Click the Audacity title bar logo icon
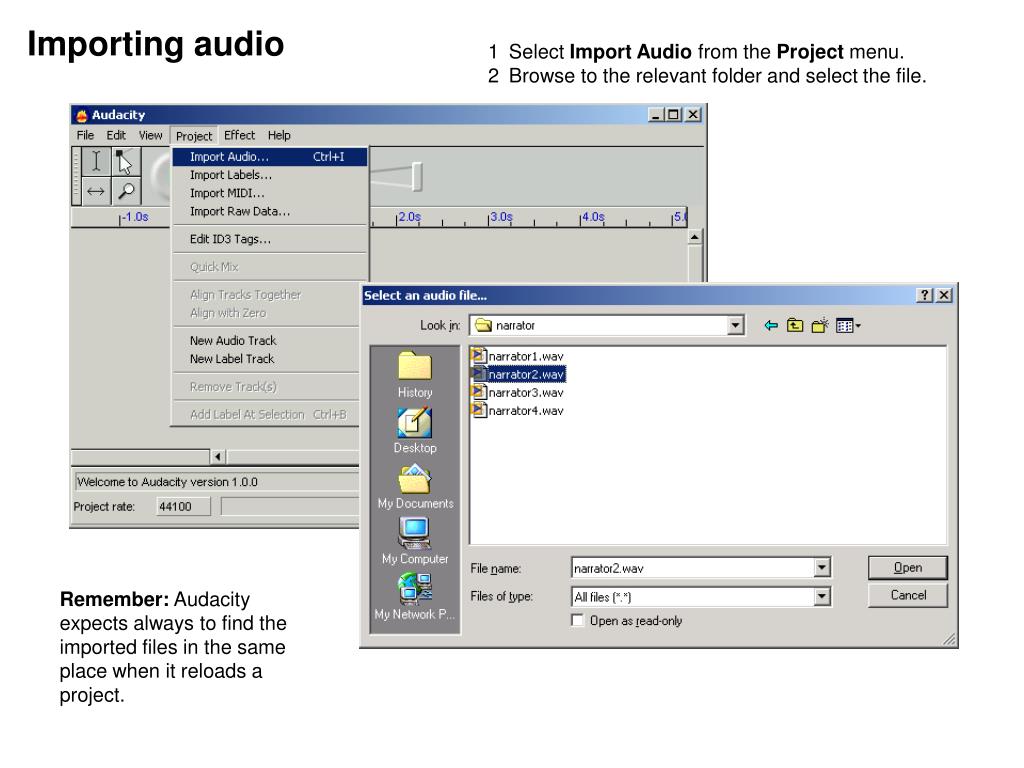Viewport: 1024px width, 768px height. (x=82, y=116)
